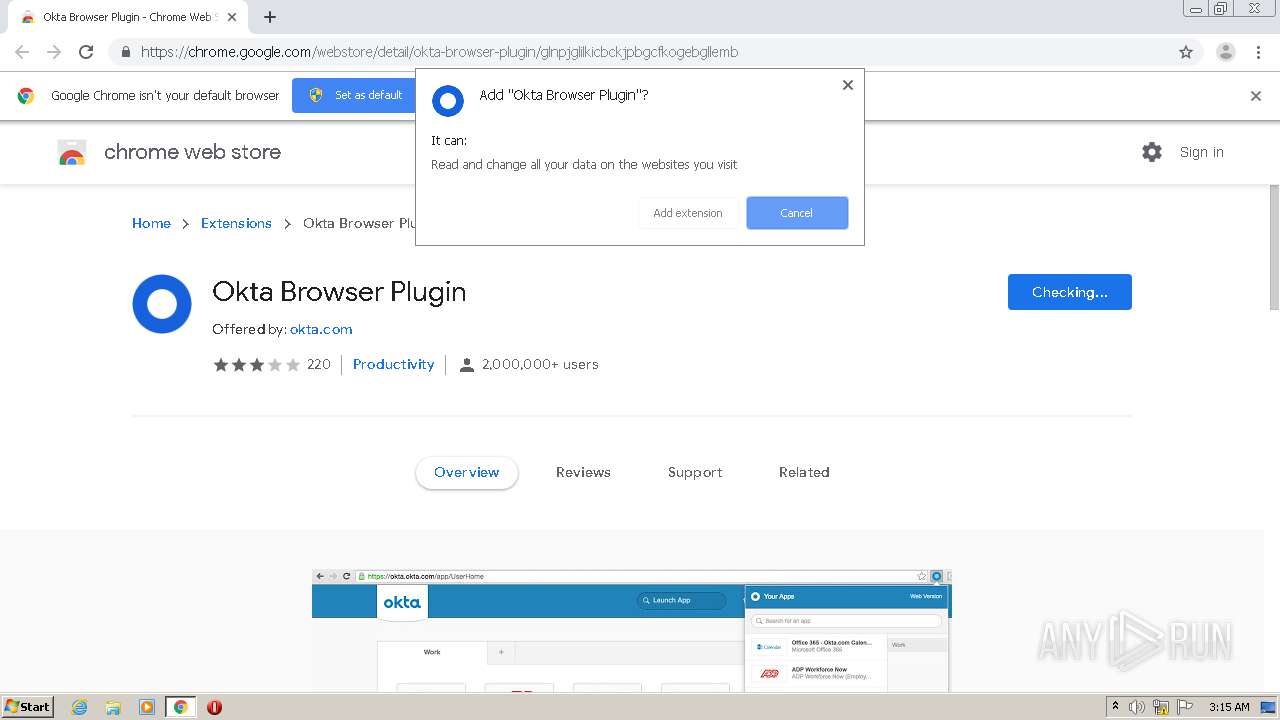Click the Add extension button
Viewport: 1280px width, 720px height.
coord(688,213)
